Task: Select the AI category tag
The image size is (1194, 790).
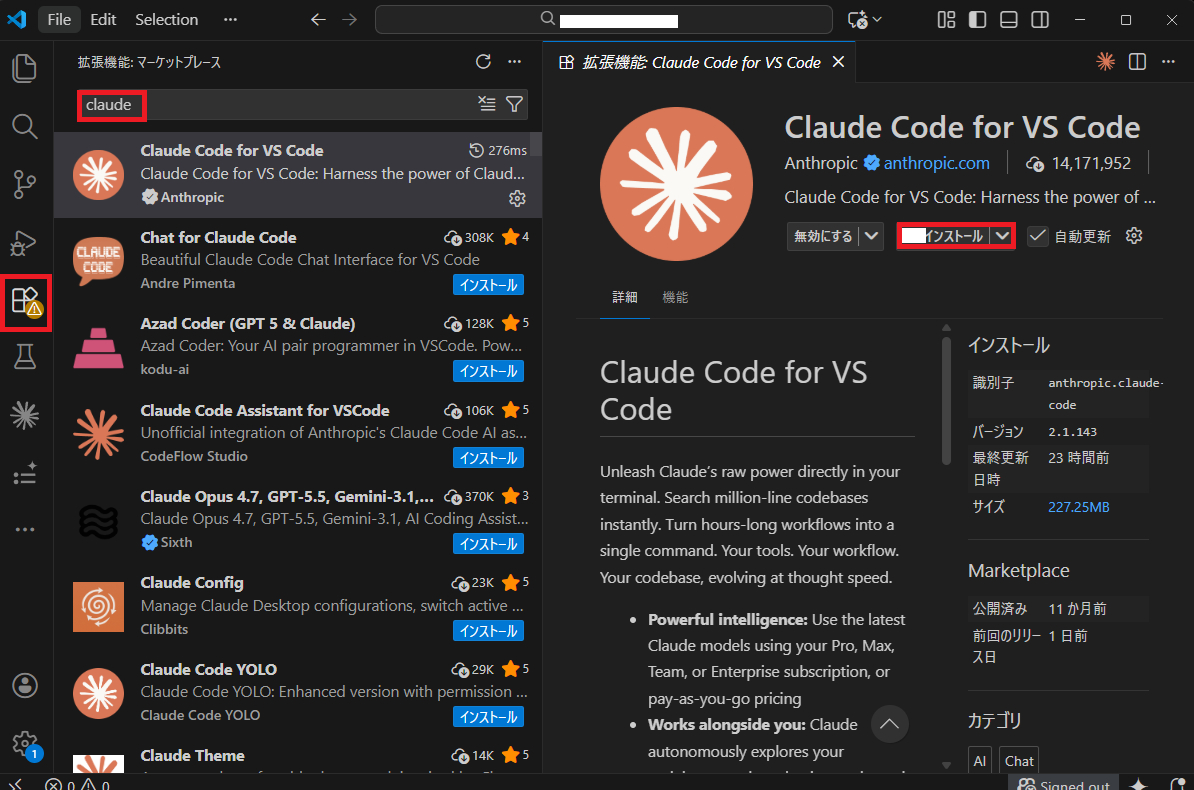Action: click(980, 760)
